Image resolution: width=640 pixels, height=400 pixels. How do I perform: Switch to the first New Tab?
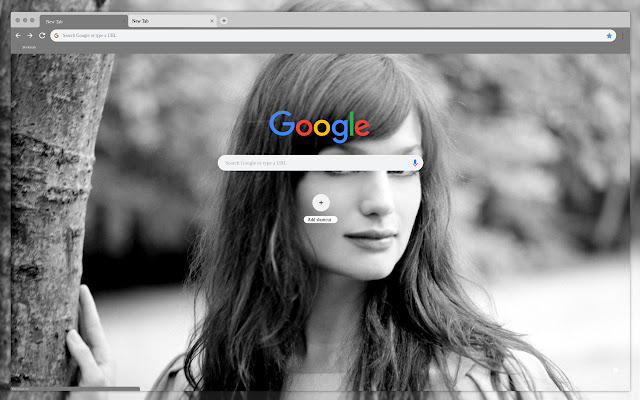click(x=84, y=21)
